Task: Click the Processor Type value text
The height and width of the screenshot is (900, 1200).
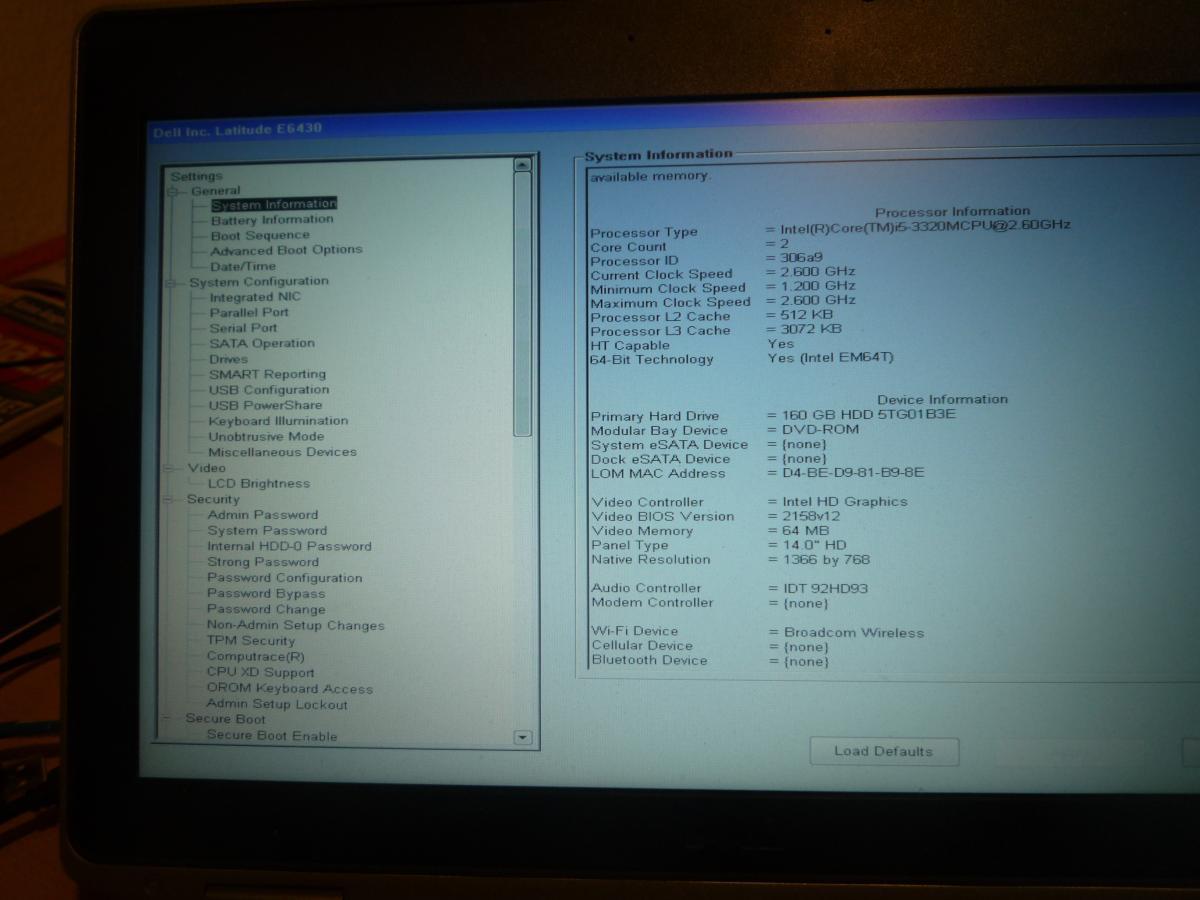Action: click(926, 226)
